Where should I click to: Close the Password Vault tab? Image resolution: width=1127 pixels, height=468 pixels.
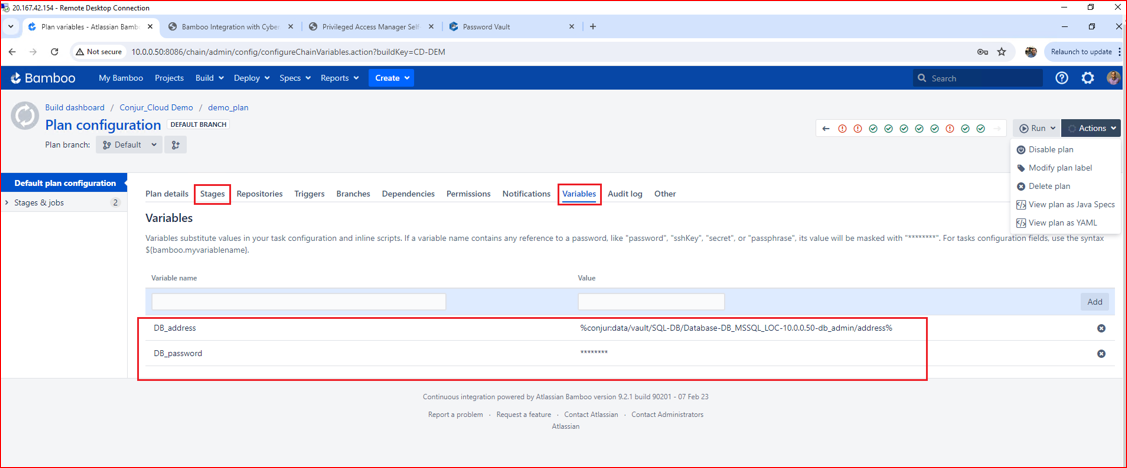(x=571, y=27)
